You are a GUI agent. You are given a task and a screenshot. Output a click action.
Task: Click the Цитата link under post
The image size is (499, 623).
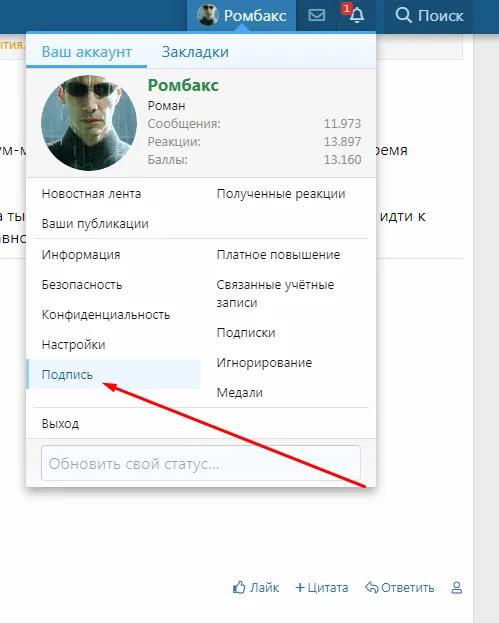tap(328, 588)
